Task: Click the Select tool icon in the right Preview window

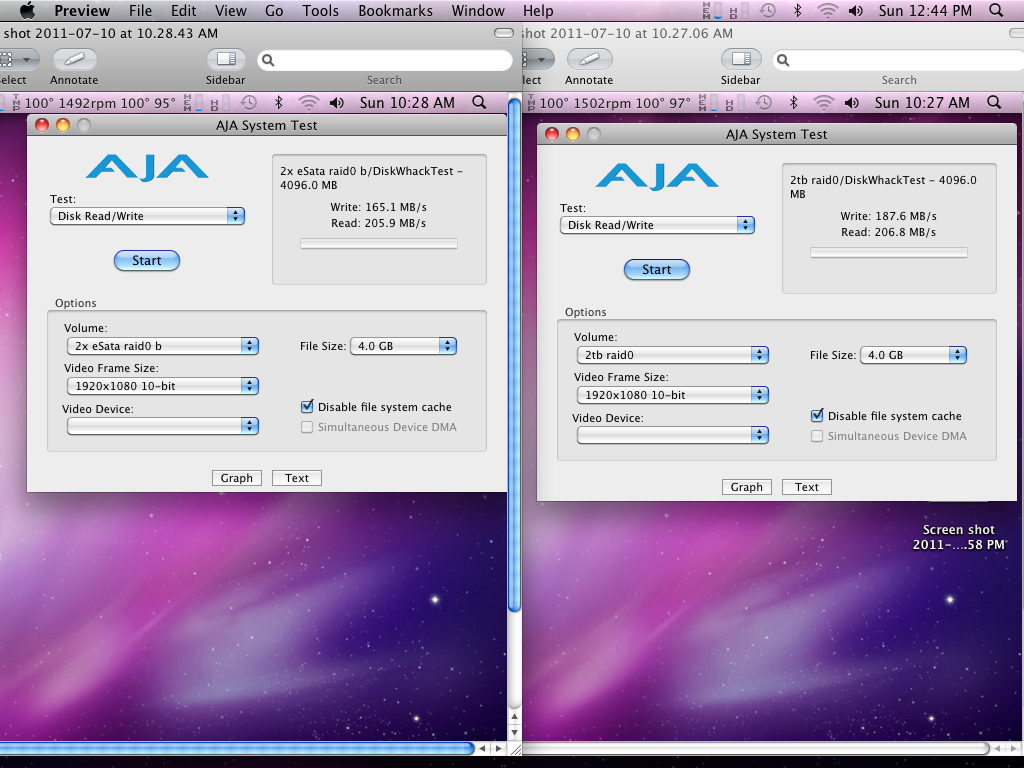Action: click(538, 59)
